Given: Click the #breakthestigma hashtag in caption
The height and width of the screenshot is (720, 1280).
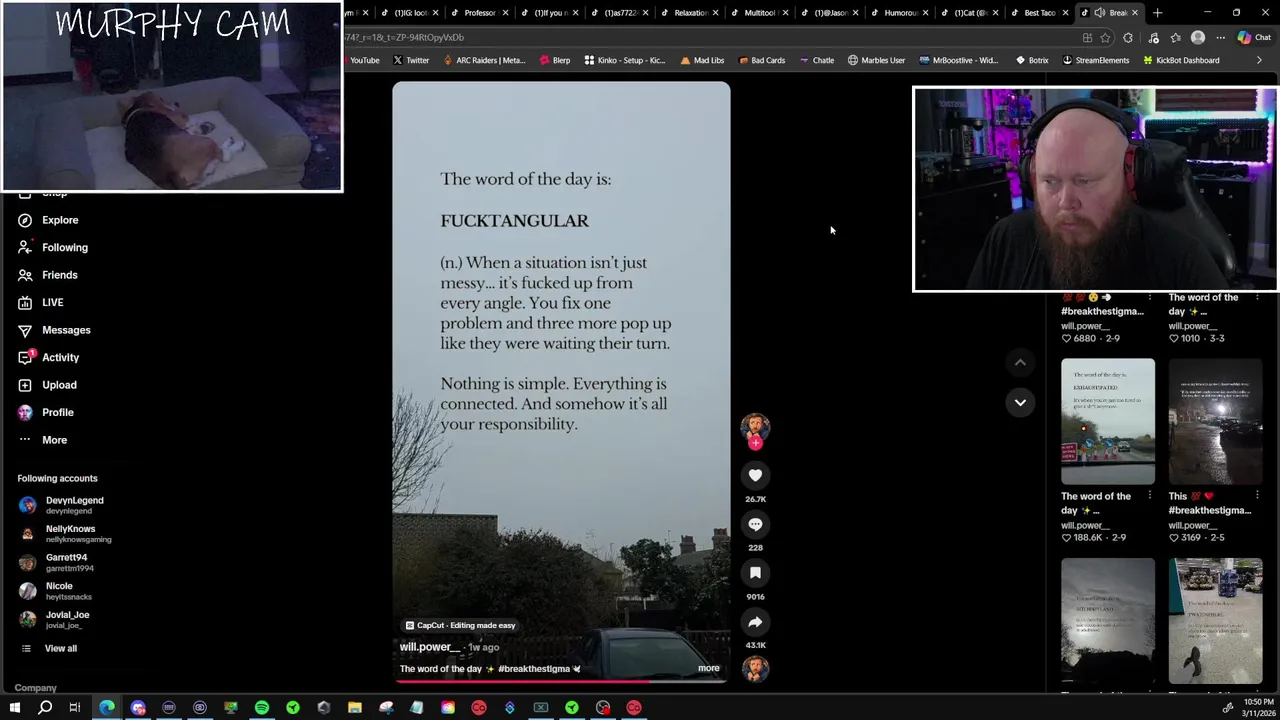Looking at the screenshot, I should [x=533, y=669].
